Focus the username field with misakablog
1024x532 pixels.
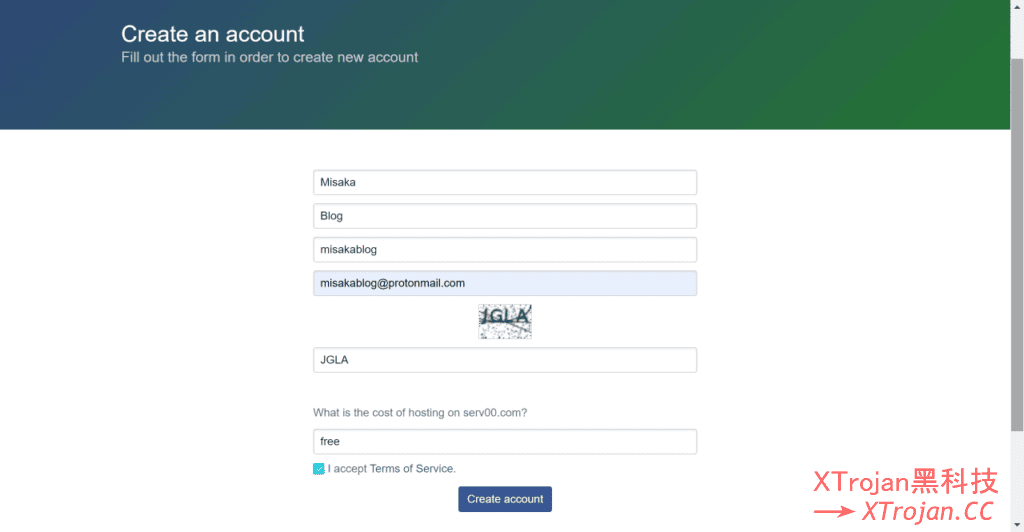click(x=504, y=250)
